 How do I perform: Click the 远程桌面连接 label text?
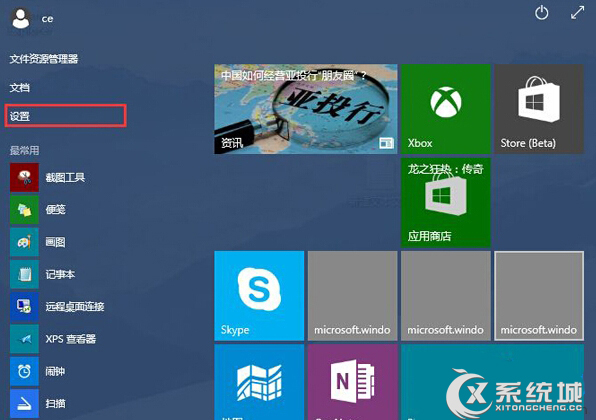[x=75, y=307]
